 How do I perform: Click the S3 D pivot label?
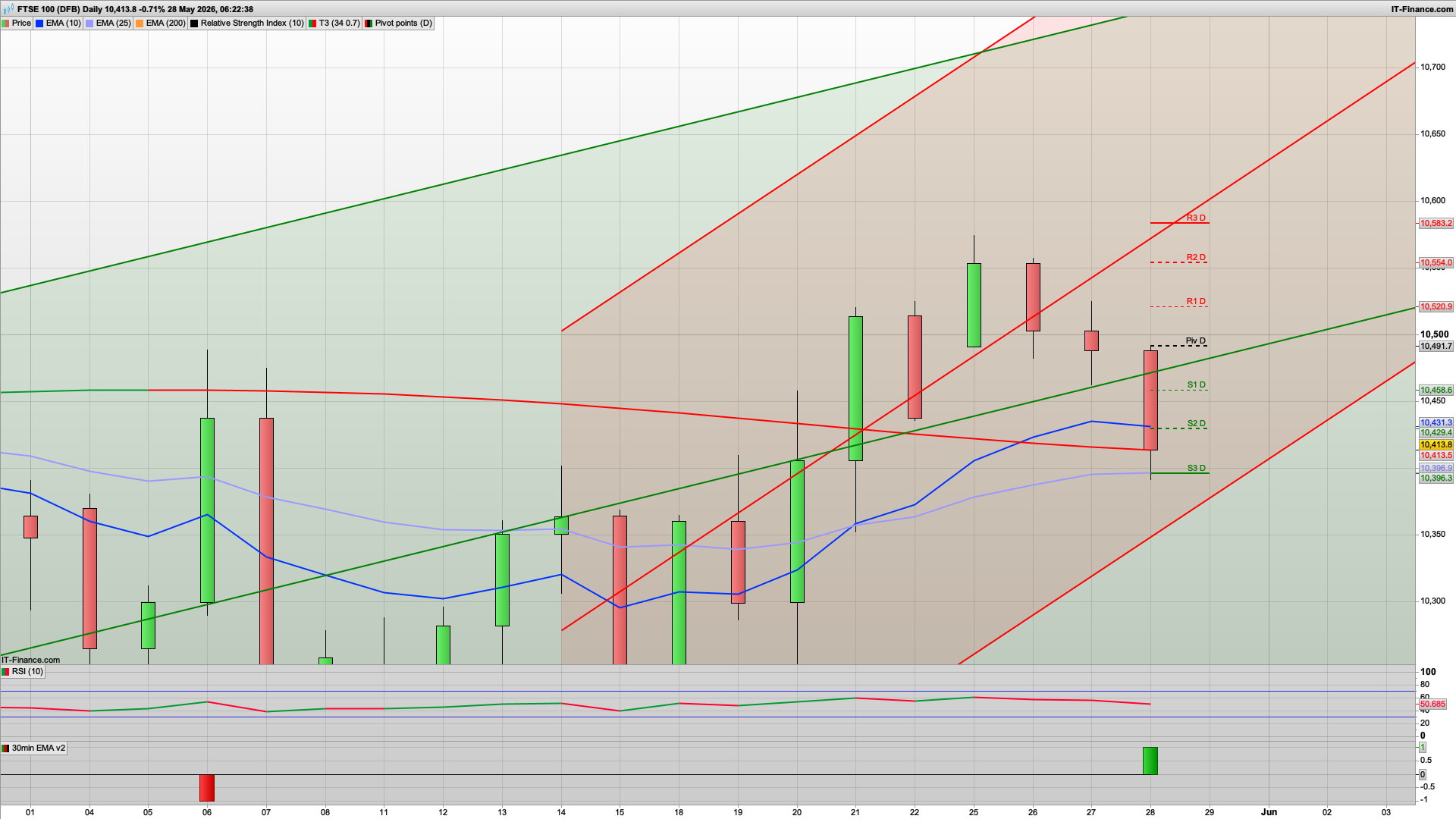click(1197, 469)
